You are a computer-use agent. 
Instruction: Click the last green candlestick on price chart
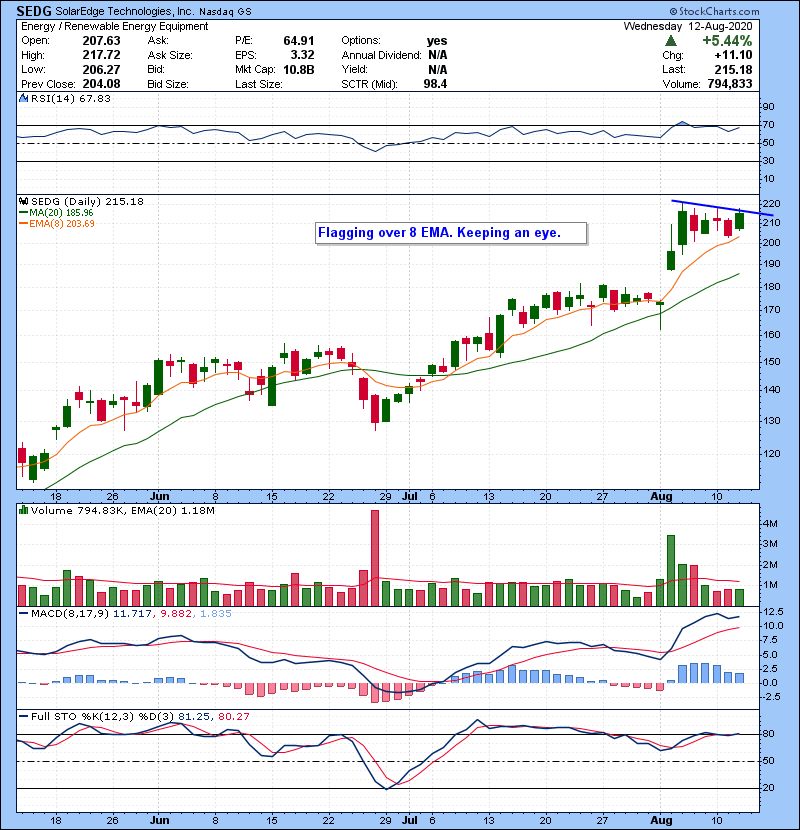(740, 221)
